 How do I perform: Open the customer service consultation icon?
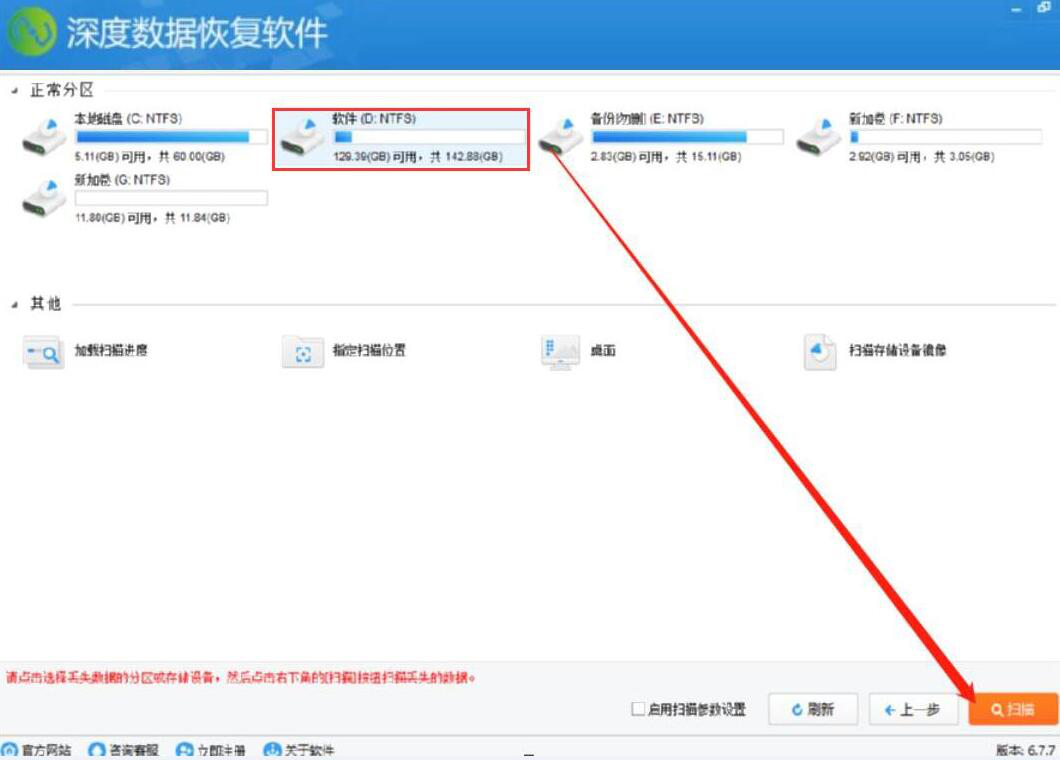coord(97,750)
